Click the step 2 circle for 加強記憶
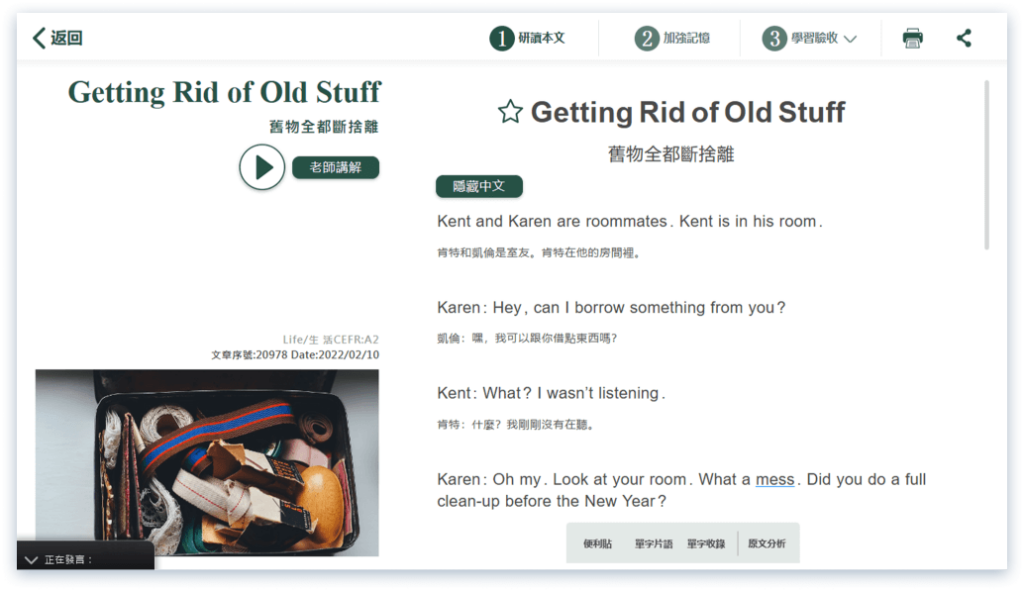Image resolution: width=1024 pixels, height=591 pixels. click(x=646, y=39)
